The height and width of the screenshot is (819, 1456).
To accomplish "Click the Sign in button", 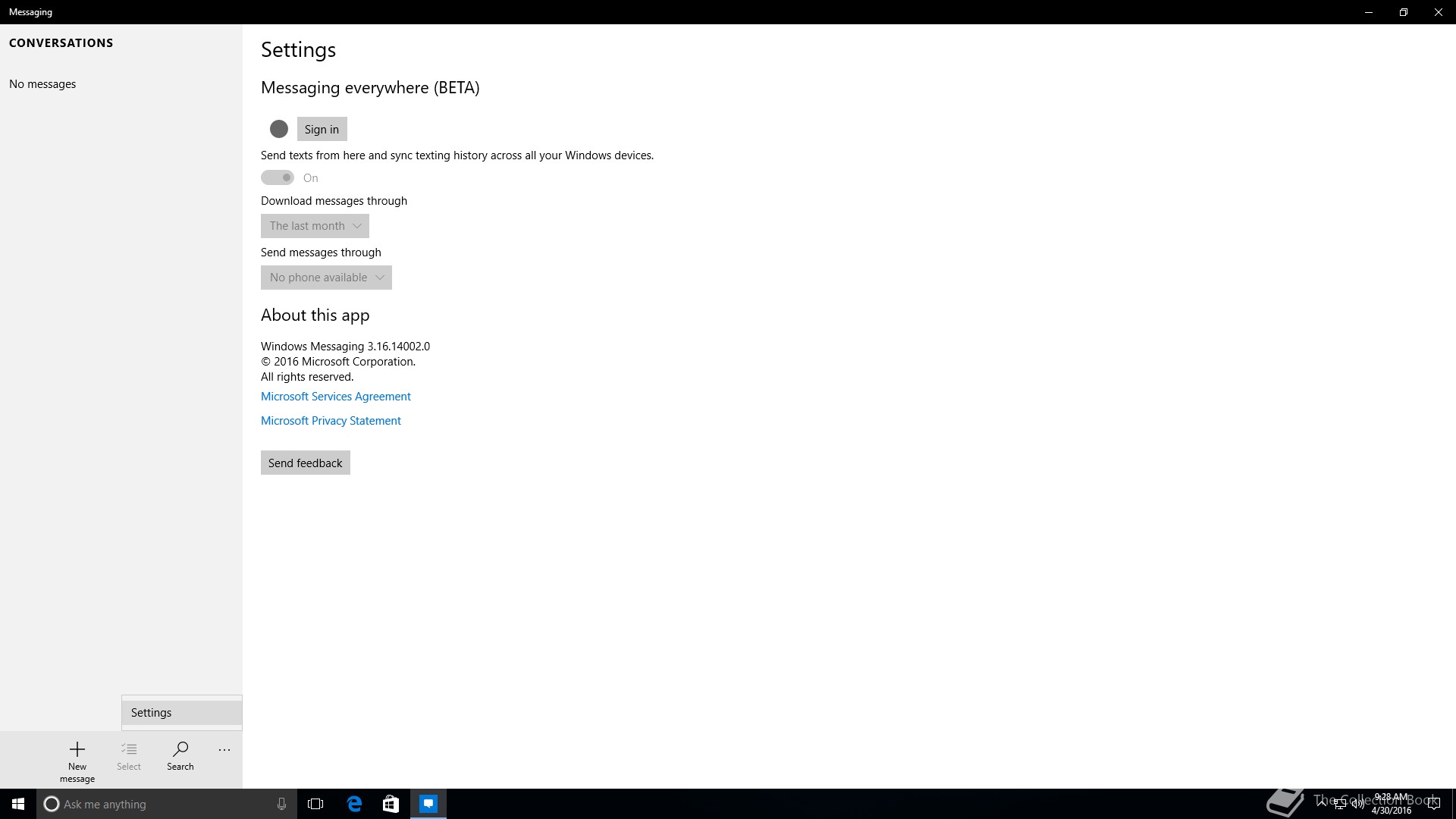I will click(x=322, y=129).
